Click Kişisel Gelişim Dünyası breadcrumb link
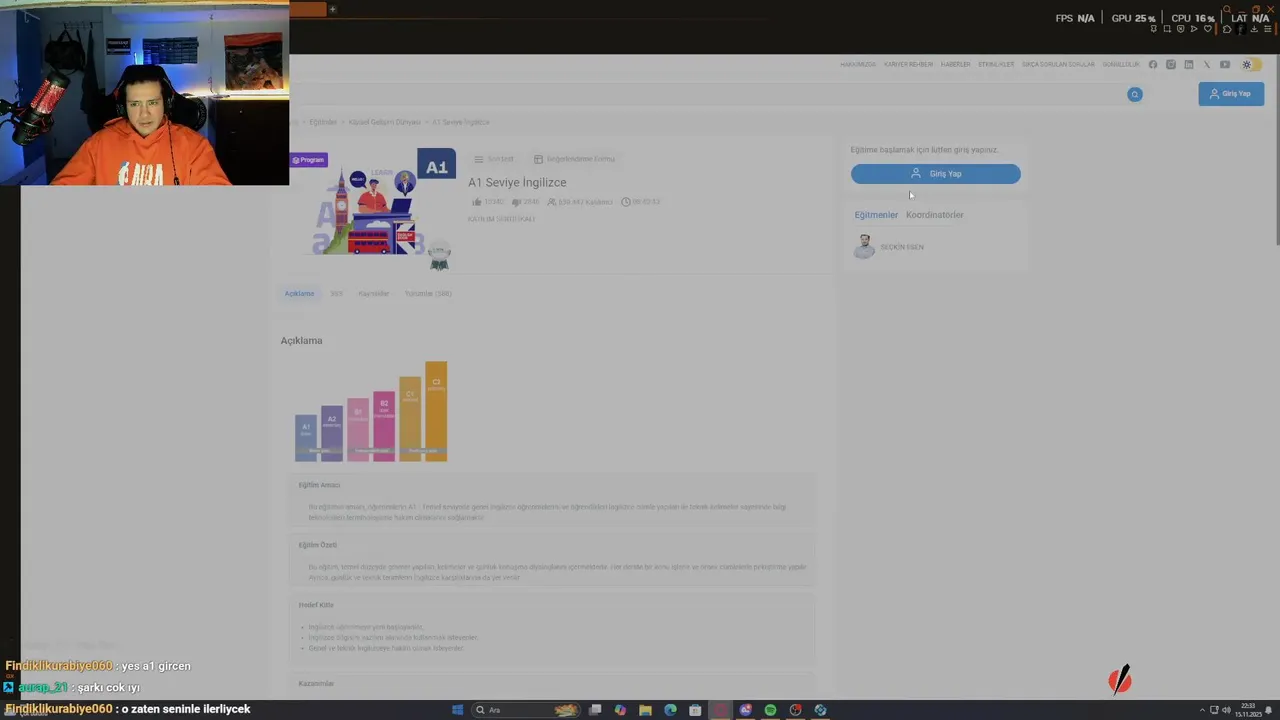This screenshot has height=720, width=1280. pos(385,122)
